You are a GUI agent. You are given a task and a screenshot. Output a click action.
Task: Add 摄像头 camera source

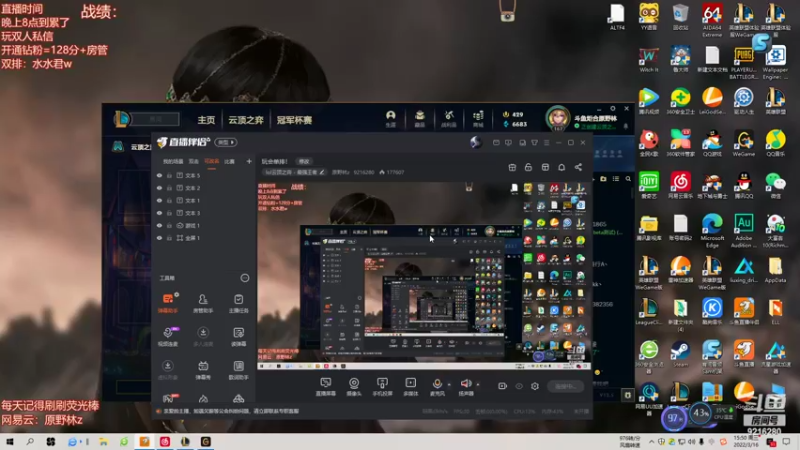tap(354, 387)
